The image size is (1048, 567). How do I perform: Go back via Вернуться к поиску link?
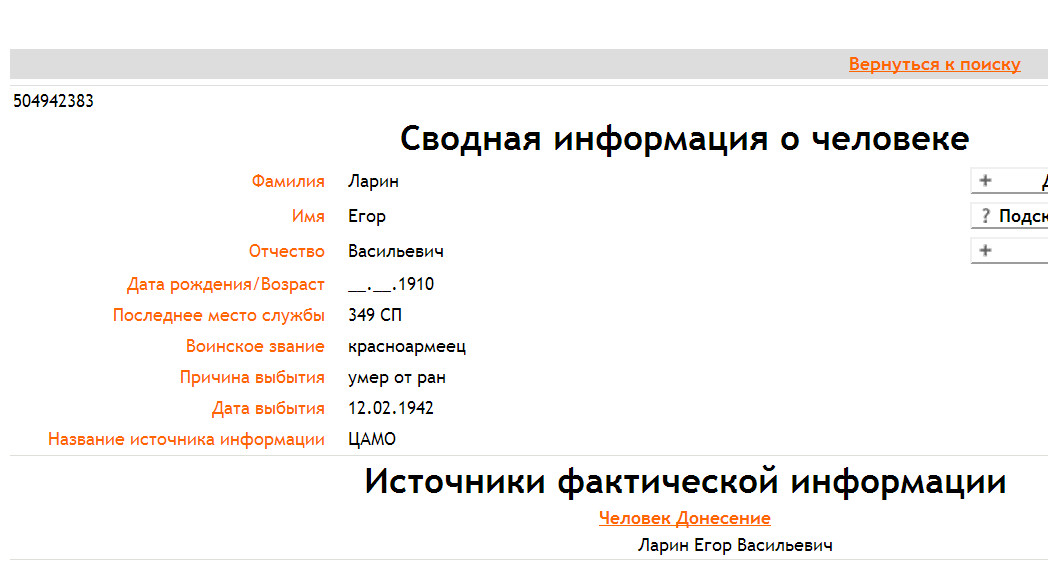pyautogui.click(x=934, y=64)
